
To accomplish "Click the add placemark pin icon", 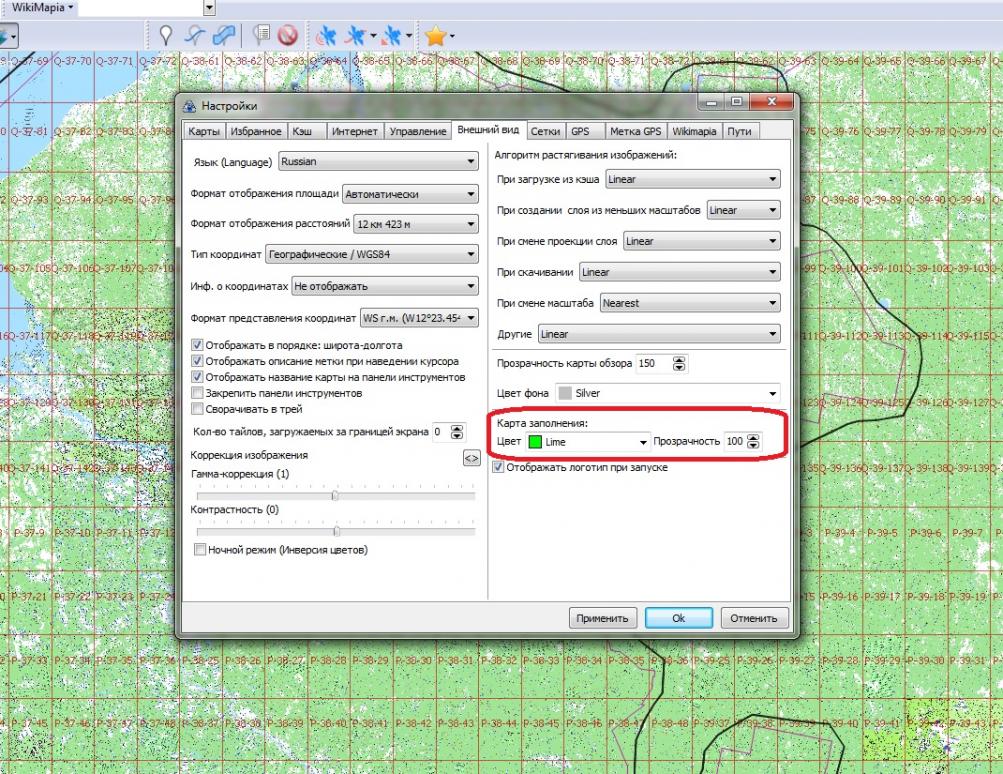I will (166, 35).
